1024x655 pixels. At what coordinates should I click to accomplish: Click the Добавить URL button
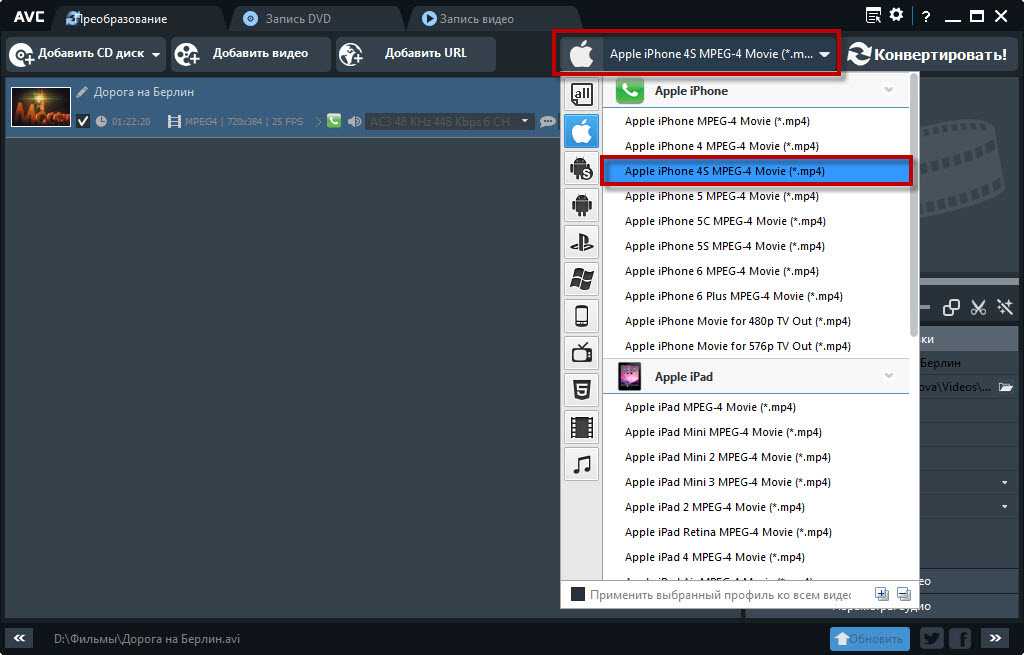pyautogui.click(x=416, y=54)
